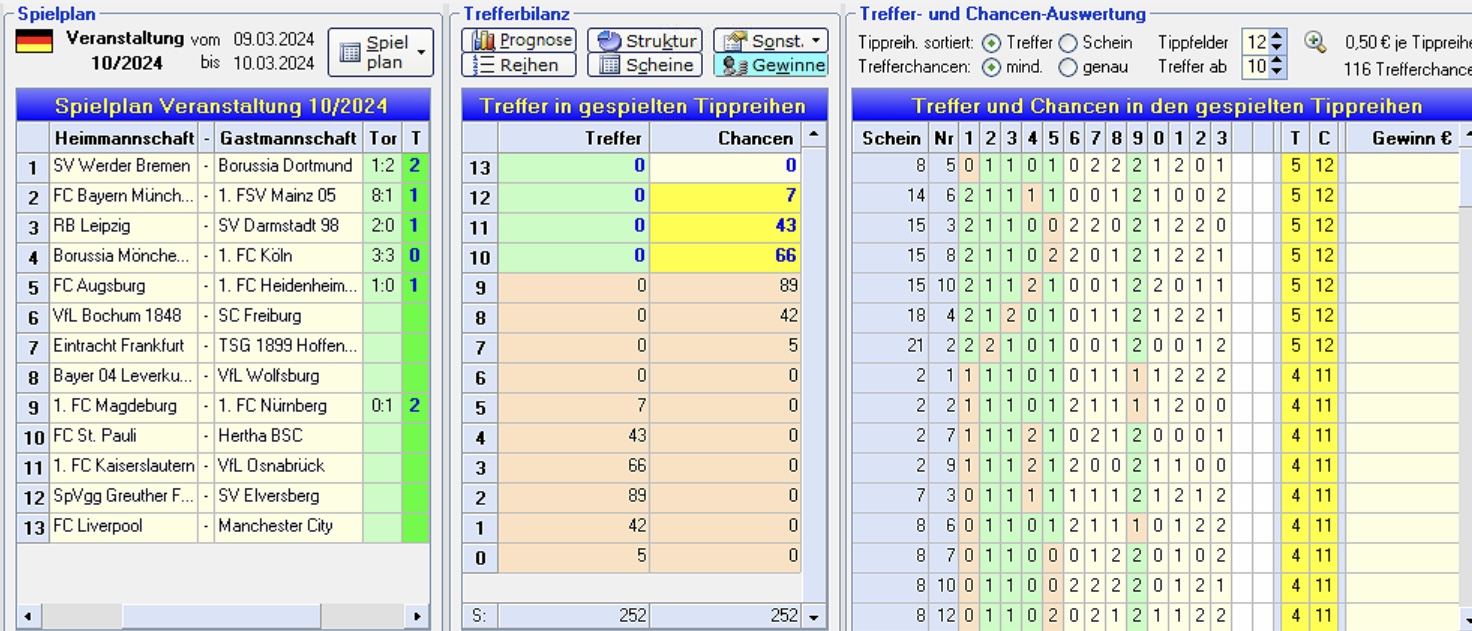Click the Borussia Dortmund cell

click(288, 166)
